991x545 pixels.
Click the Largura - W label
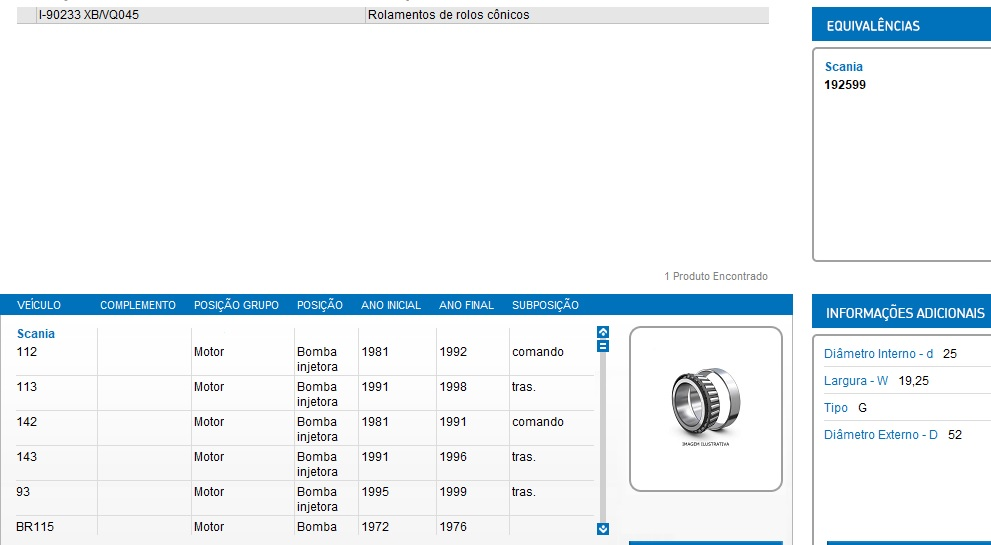click(855, 381)
